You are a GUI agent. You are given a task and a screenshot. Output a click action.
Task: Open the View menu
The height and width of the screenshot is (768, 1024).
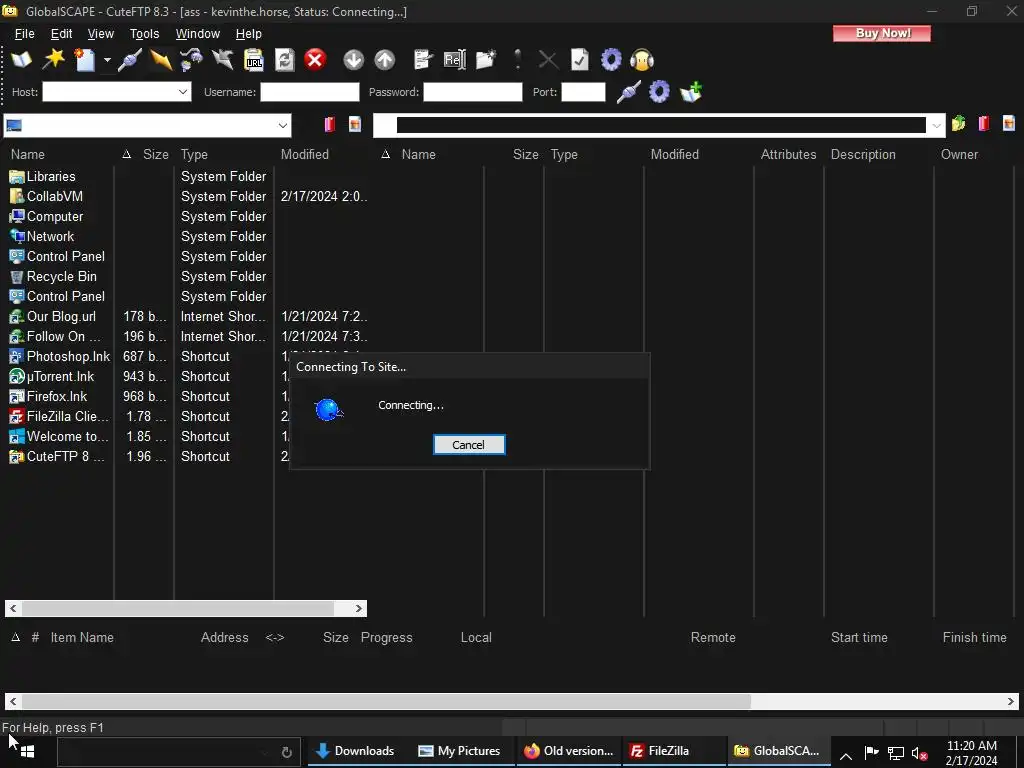(x=101, y=34)
